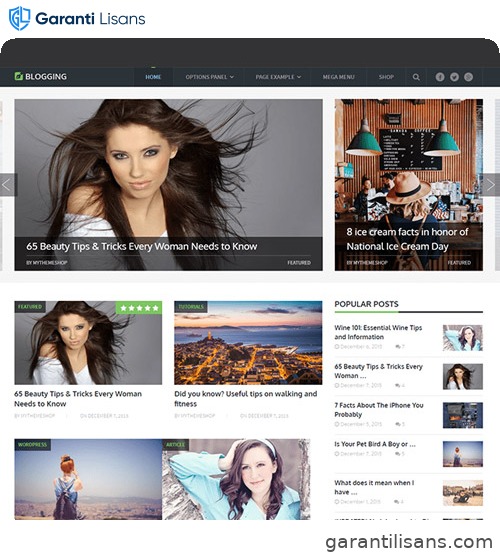Click the WordPress category label
500x558 pixels.
coord(32,444)
